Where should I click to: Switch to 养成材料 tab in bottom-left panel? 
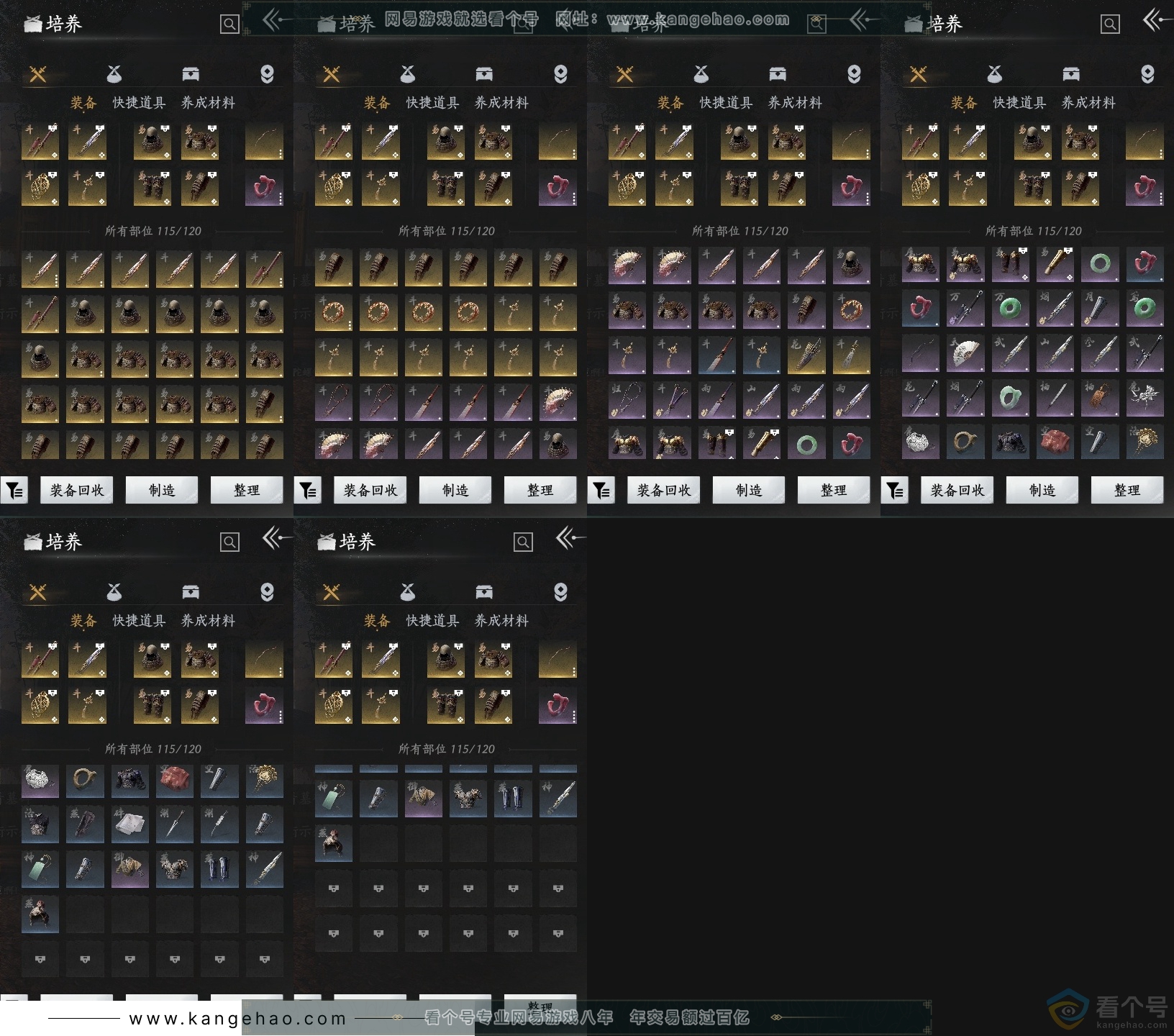pyautogui.click(x=209, y=621)
